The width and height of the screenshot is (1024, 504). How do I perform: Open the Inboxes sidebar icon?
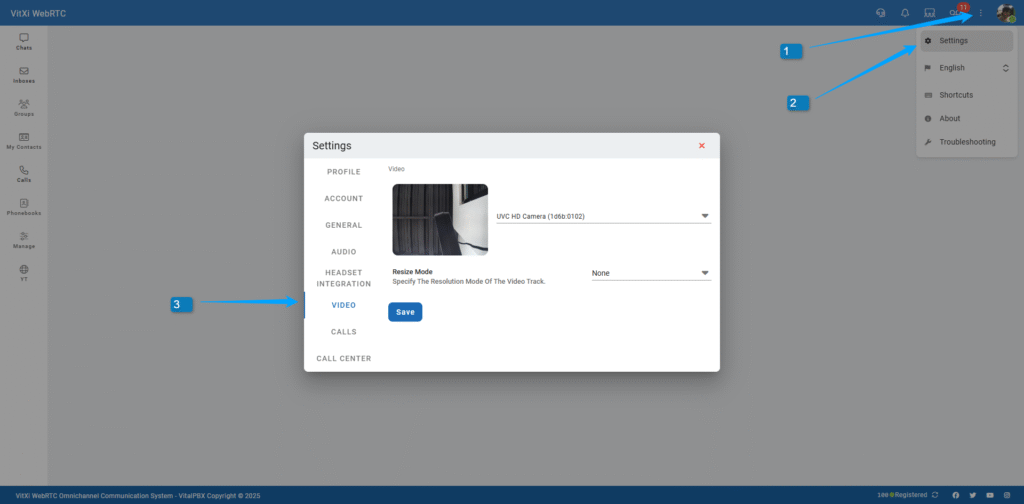(24, 74)
